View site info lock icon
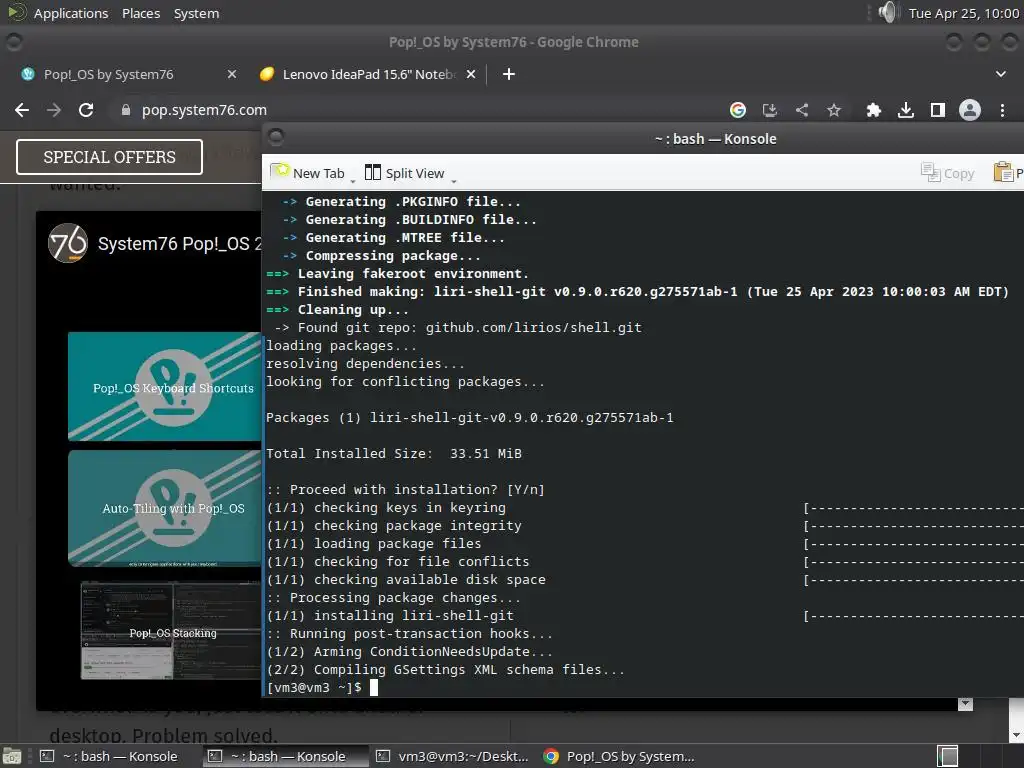This screenshot has height=768, width=1024. 126,110
